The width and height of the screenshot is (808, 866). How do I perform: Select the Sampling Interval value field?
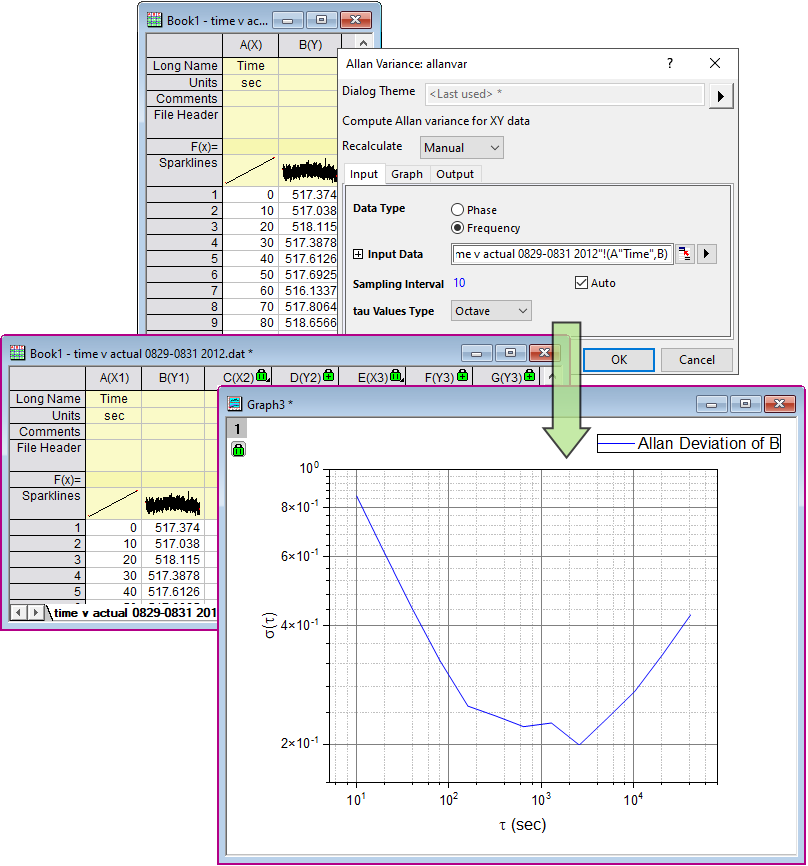458,283
